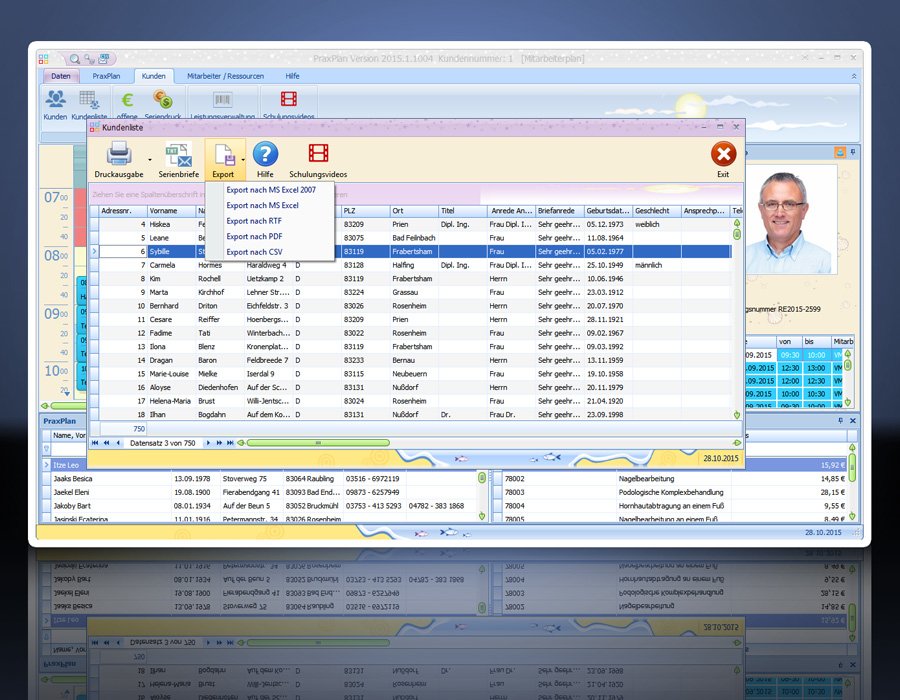Click the red Exit button icon
This screenshot has height=700, width=900.
723,154
